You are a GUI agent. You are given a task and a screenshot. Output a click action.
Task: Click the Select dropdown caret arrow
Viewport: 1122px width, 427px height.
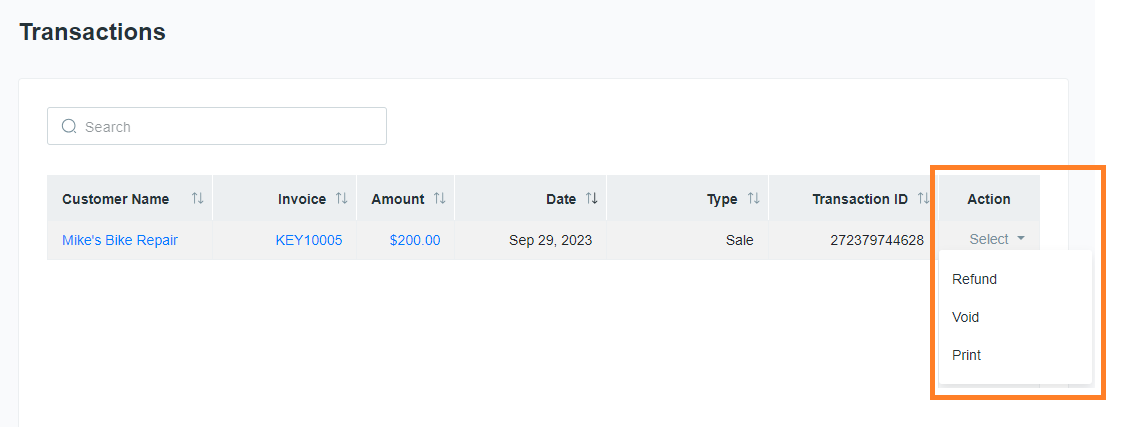[x=1020, y=240]
